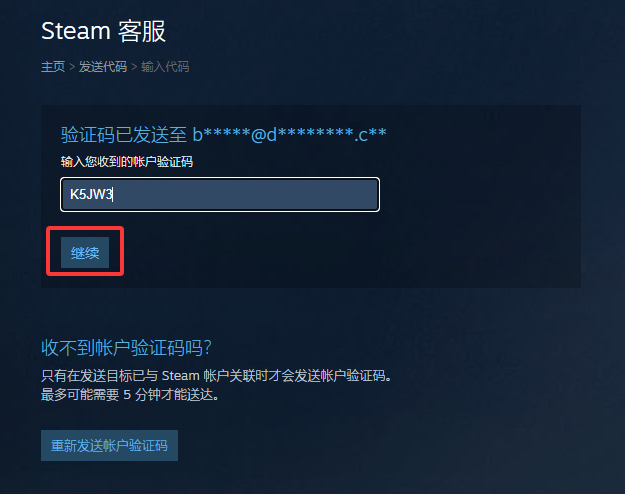Screen dimensions: 625x494
Task: Click the masked email b*****@d********.c**
Action: [289, 135]
